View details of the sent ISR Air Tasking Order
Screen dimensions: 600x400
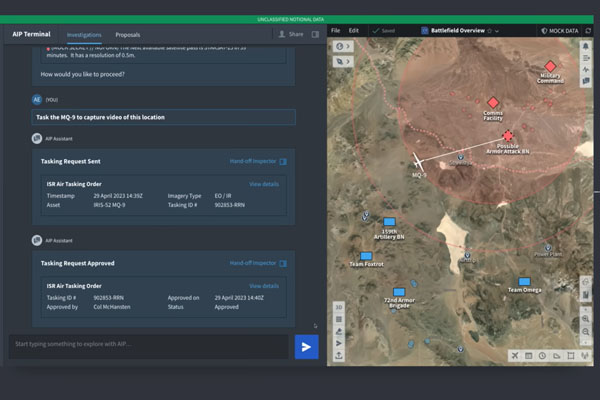click(264, 184)
